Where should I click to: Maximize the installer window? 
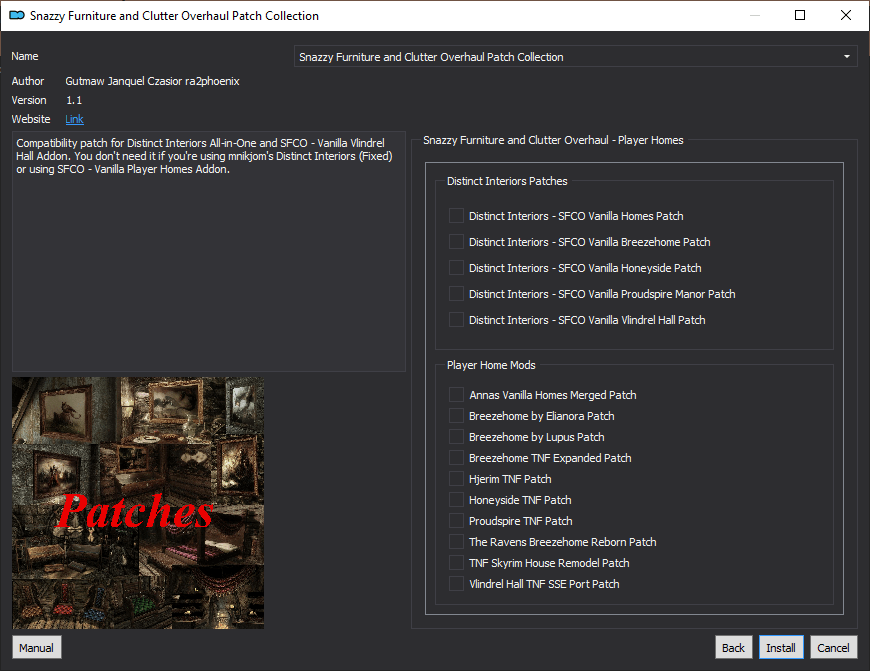point(800,15)
